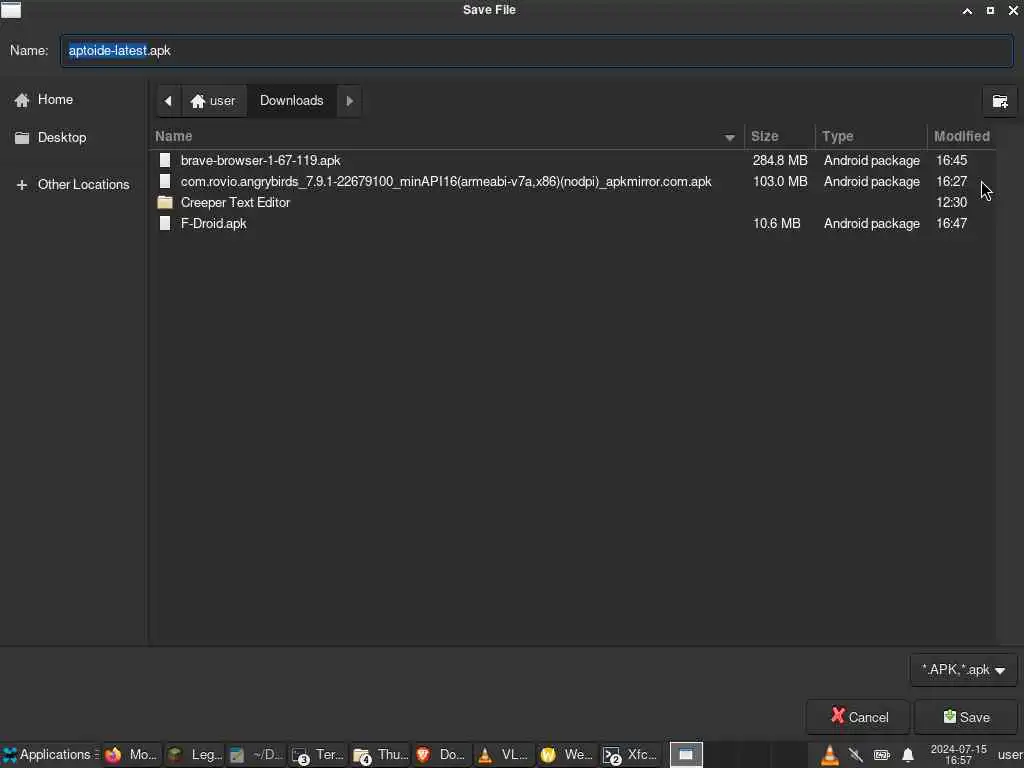Click the active Save File taskbar window button
The image size is (1024, 768).
tap(686, 755)
